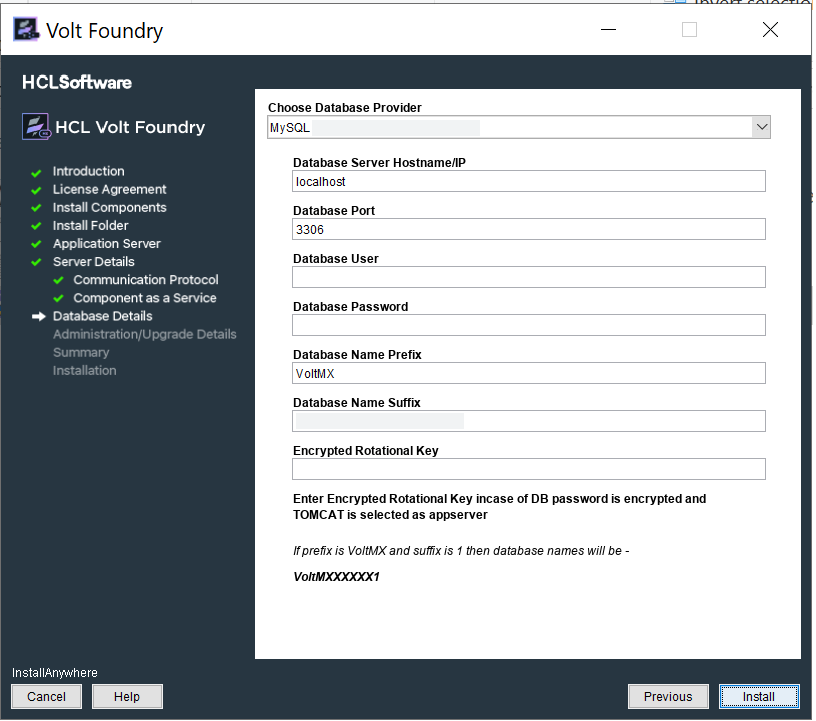Focus the Database Name Prefix field
Viewport: 816px width, 721px height.
click(528, 373)
